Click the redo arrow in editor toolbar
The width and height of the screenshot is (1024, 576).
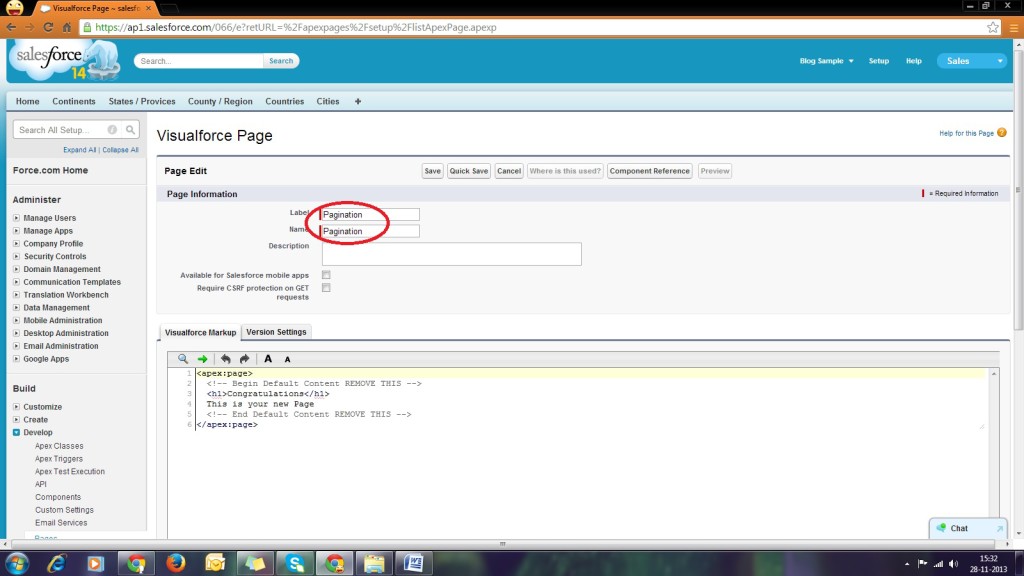[244, 359]
